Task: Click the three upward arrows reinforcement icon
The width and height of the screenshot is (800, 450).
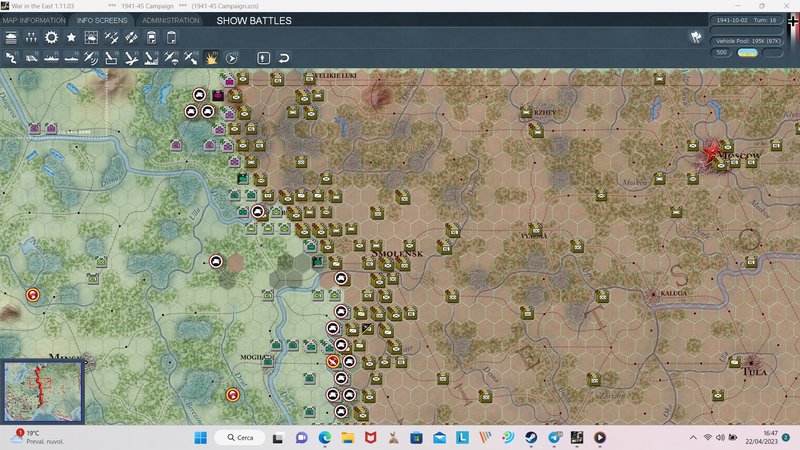Action: (31, 38)
